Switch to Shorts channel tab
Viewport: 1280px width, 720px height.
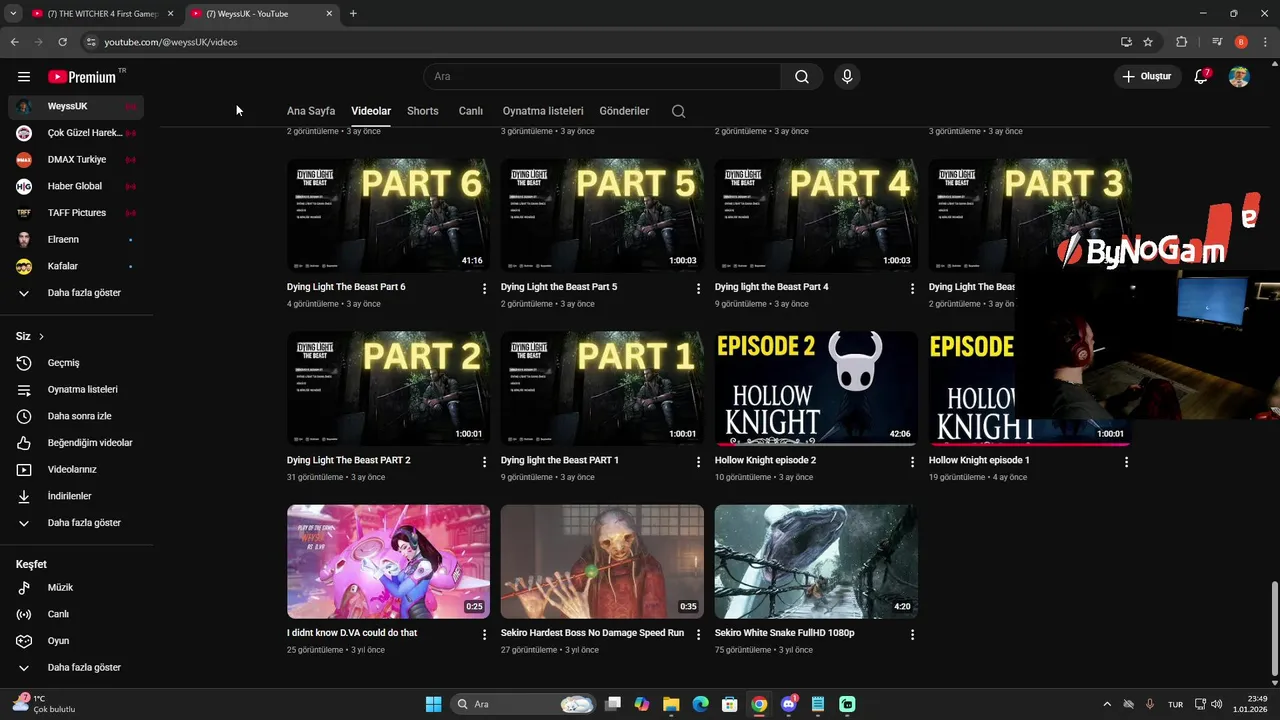[x=423, y=111]
